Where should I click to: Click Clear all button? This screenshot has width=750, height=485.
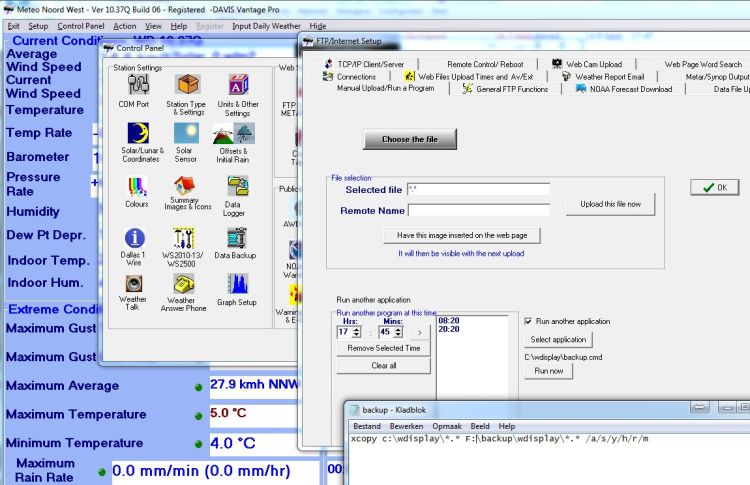tap(384, 365)
